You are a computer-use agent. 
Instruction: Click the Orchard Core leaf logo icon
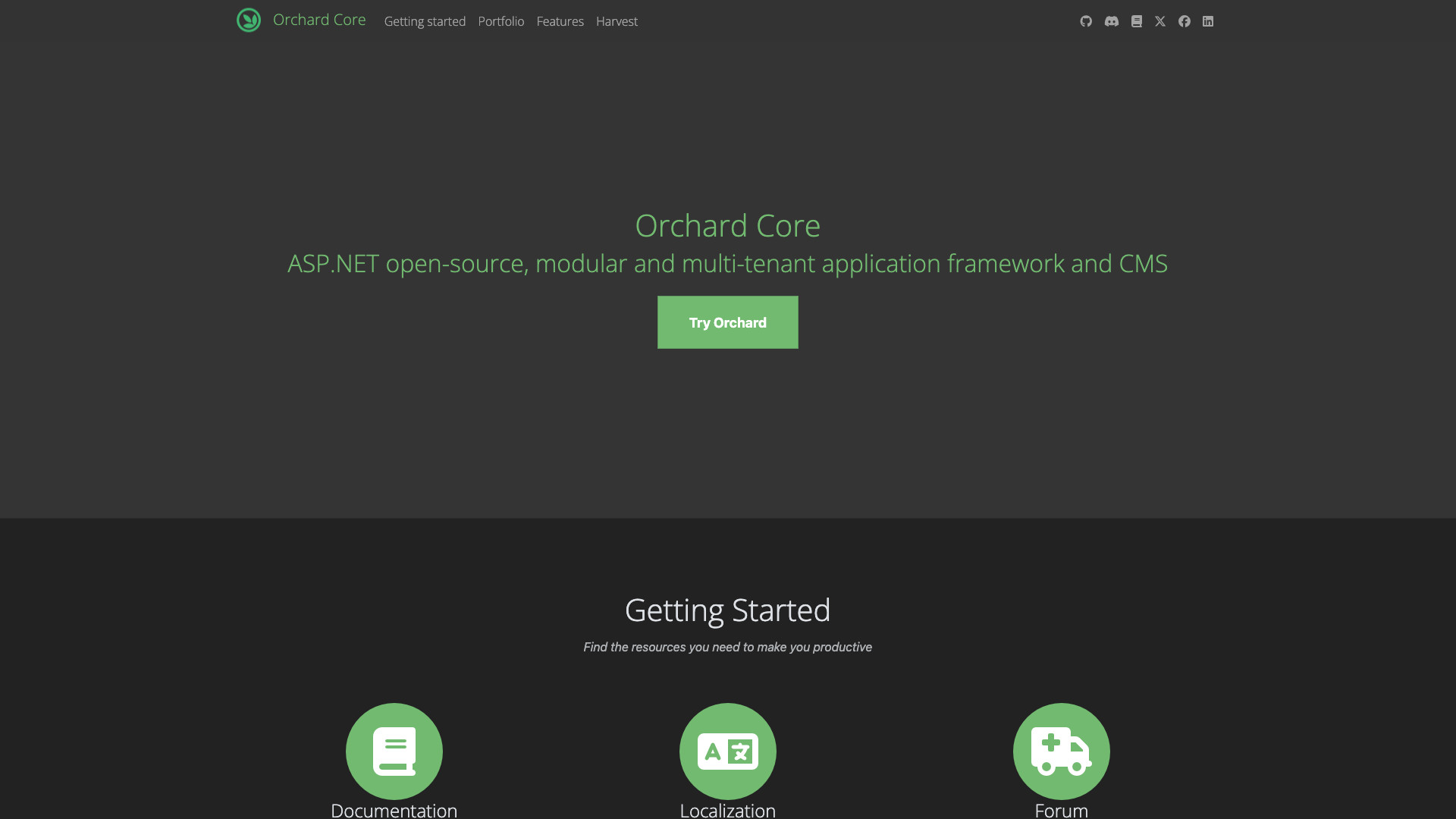pyautogui.click(x=249, y=20)
